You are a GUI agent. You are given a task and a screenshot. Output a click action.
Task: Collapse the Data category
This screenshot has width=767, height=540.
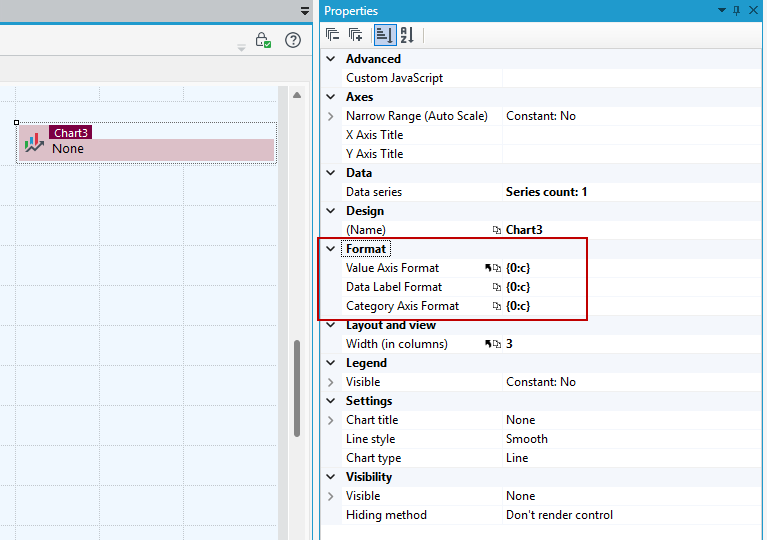pyautogui.click(x=331, y=173)
